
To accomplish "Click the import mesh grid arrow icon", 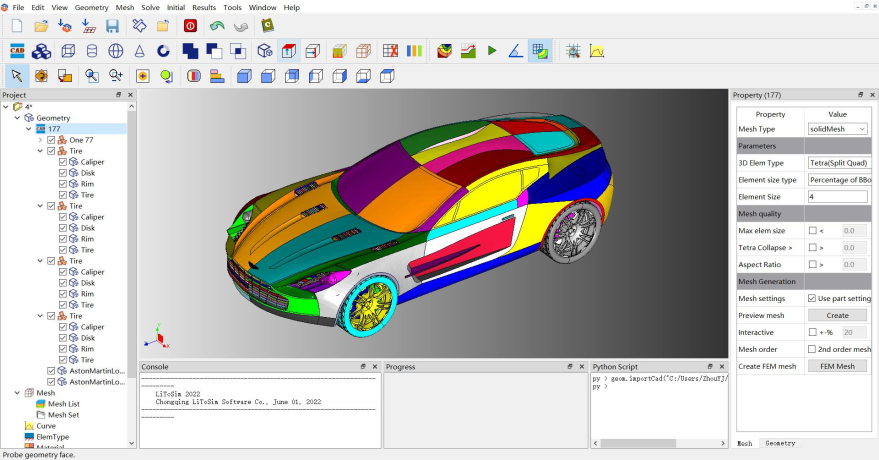I will click(x=88, y=26).
